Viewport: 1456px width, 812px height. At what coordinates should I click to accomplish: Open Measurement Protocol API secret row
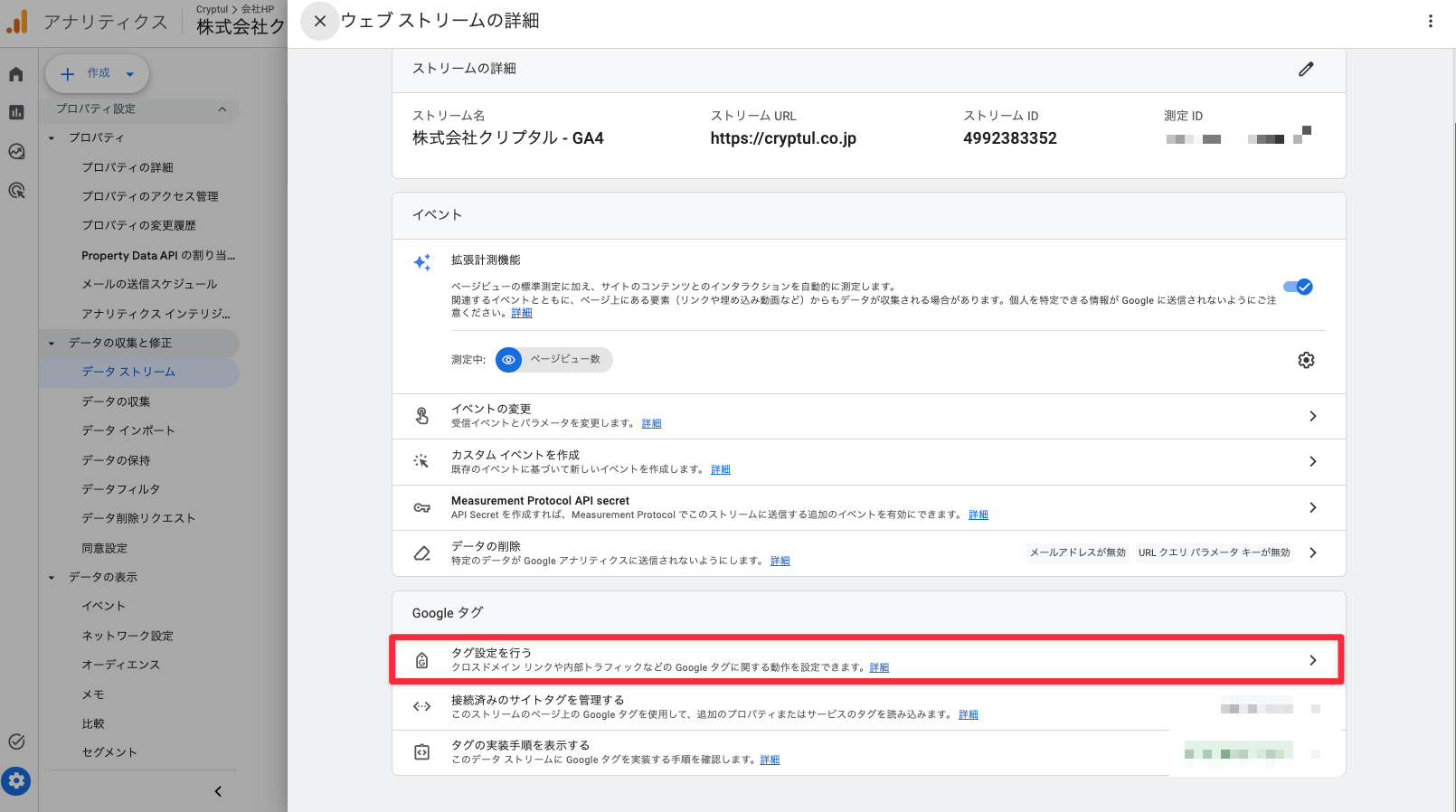point(868,507)
